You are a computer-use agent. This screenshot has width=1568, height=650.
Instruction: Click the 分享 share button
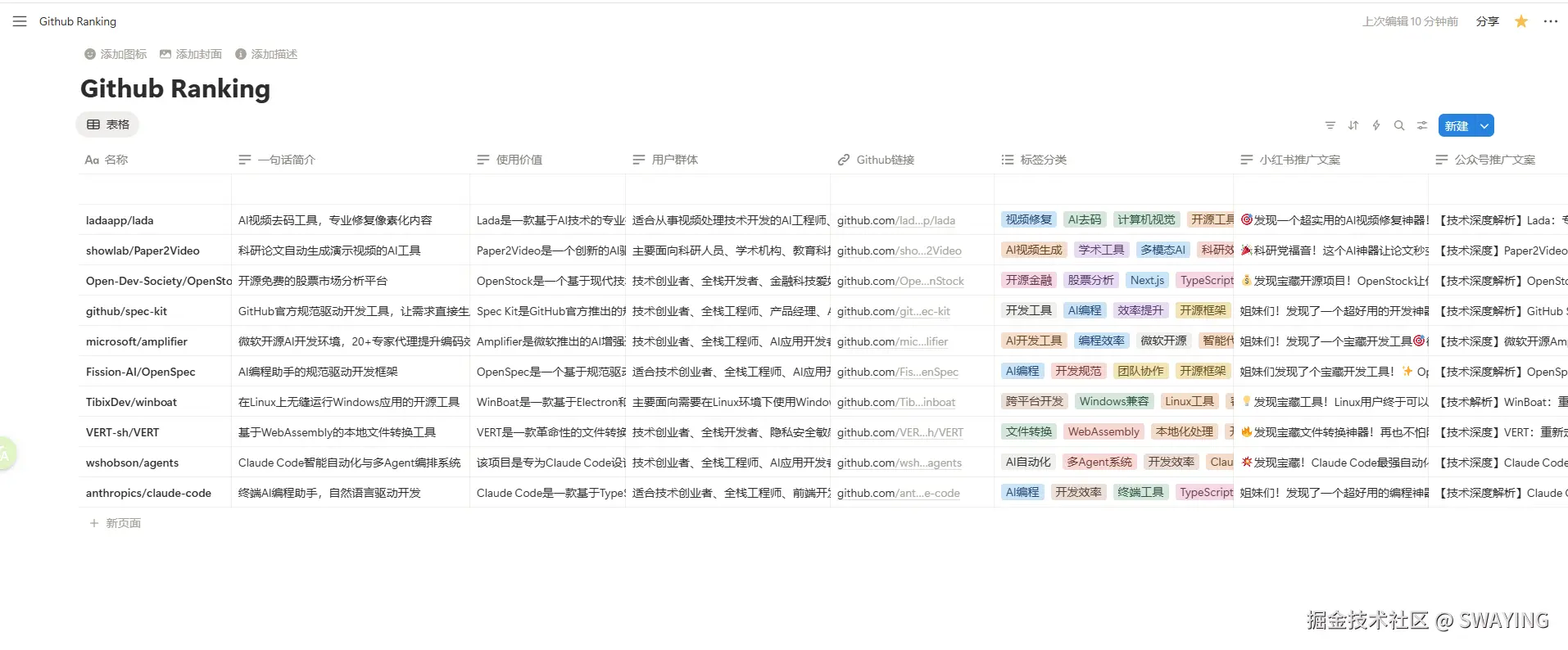coord(1488,21)
